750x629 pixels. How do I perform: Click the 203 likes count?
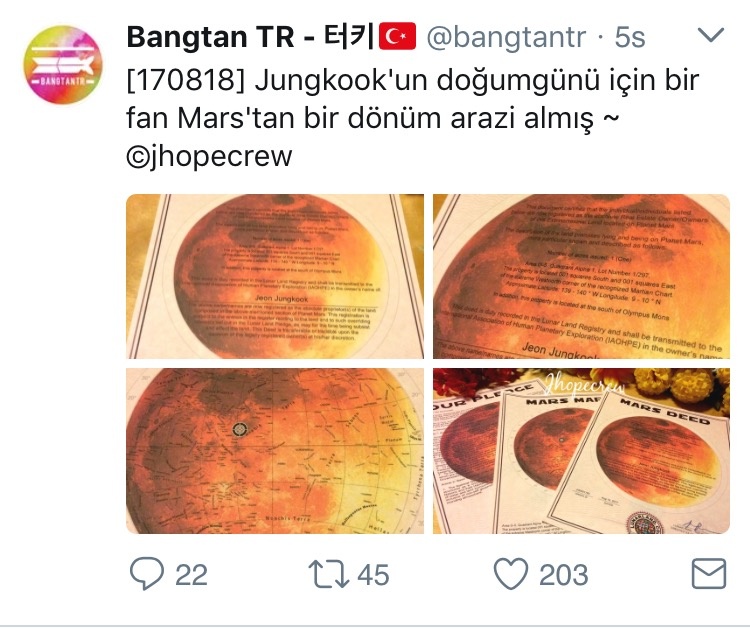pyautogui.click(x=563, y=574)
